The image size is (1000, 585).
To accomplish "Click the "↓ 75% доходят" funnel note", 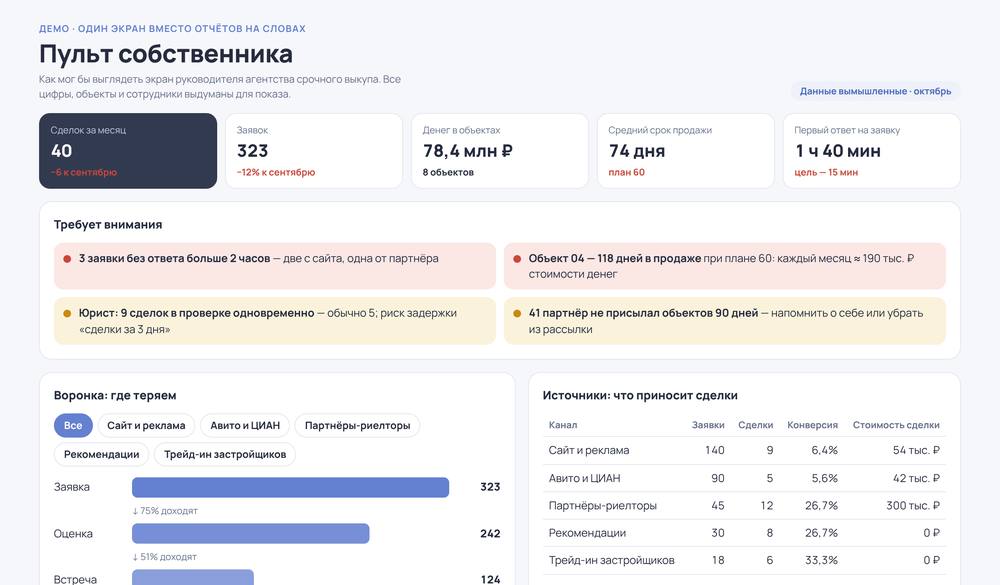I will [x=165, y=511].
